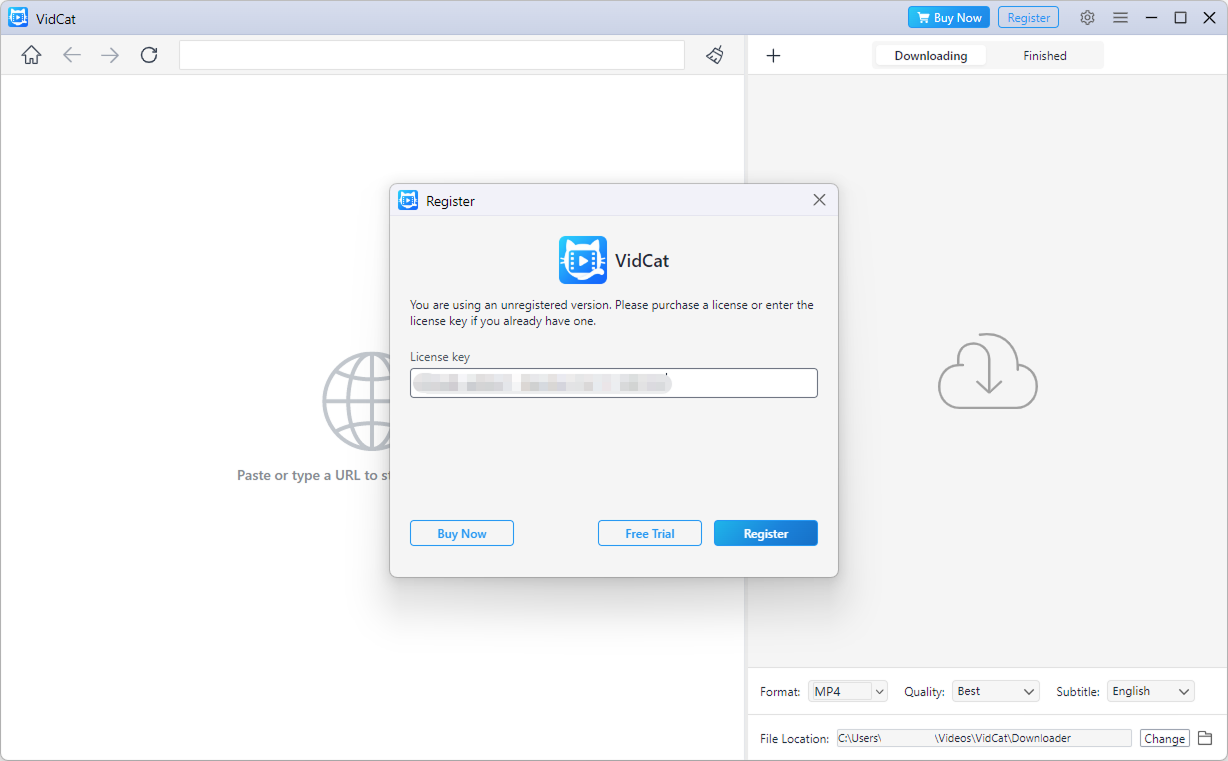Click VidCat app icon in title bar
The image size is (1228, 761).
[18, 17]
